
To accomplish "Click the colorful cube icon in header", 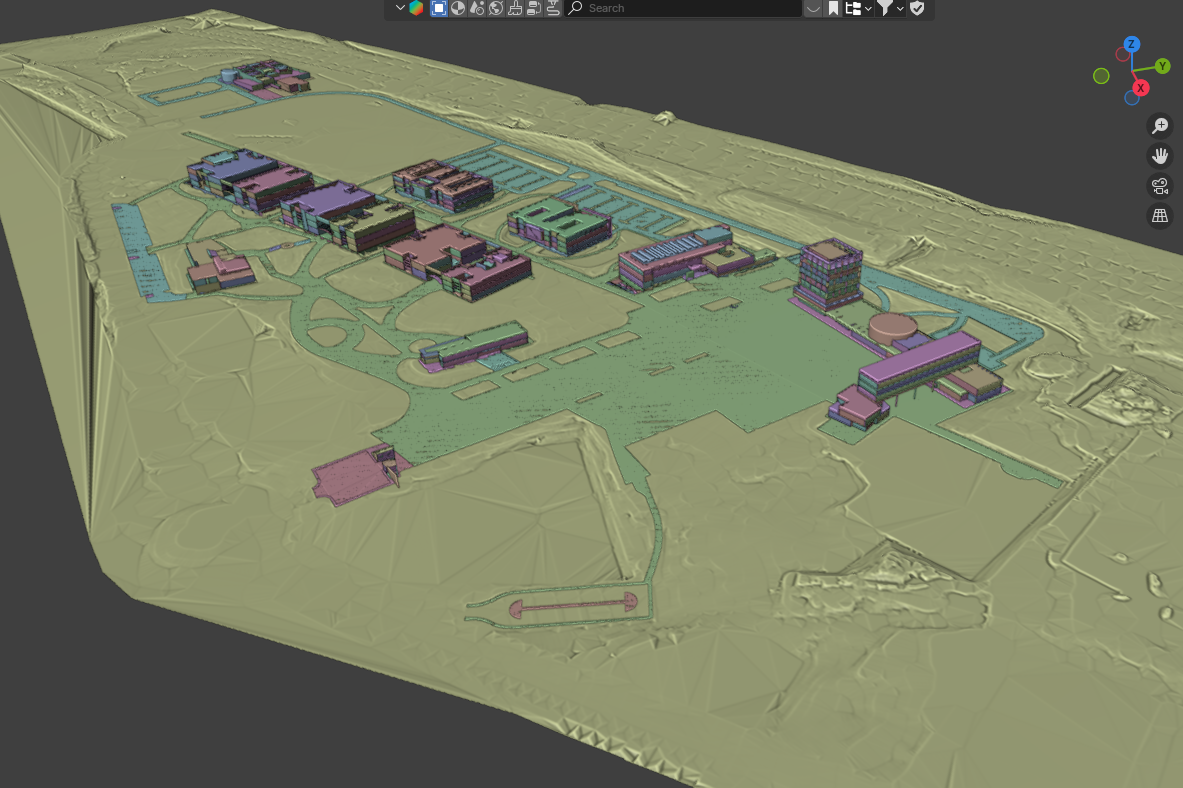I will [416, 8].
